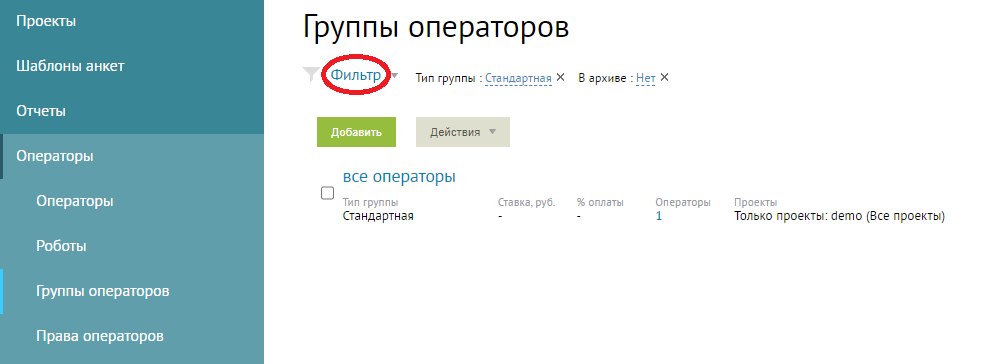1008x364 pixels.
Task: Click the Ставка, руб. column label
Action: tap(526, 203)
